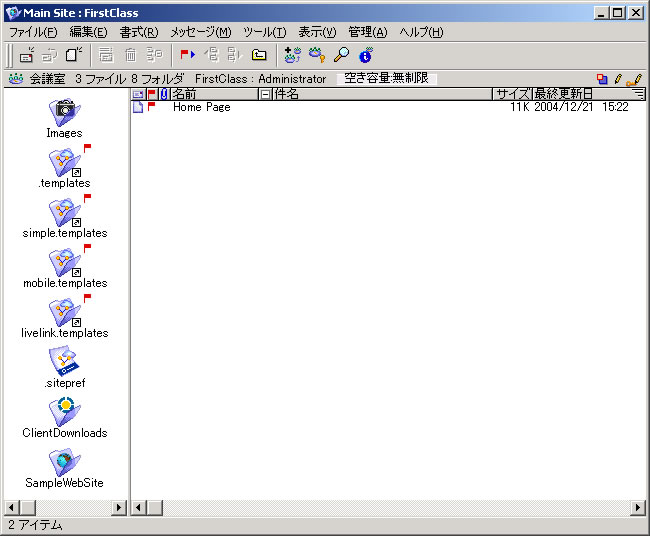650x536 pixels.
Task: Open the メッセージ(M) menu
Action: (201, 32)
